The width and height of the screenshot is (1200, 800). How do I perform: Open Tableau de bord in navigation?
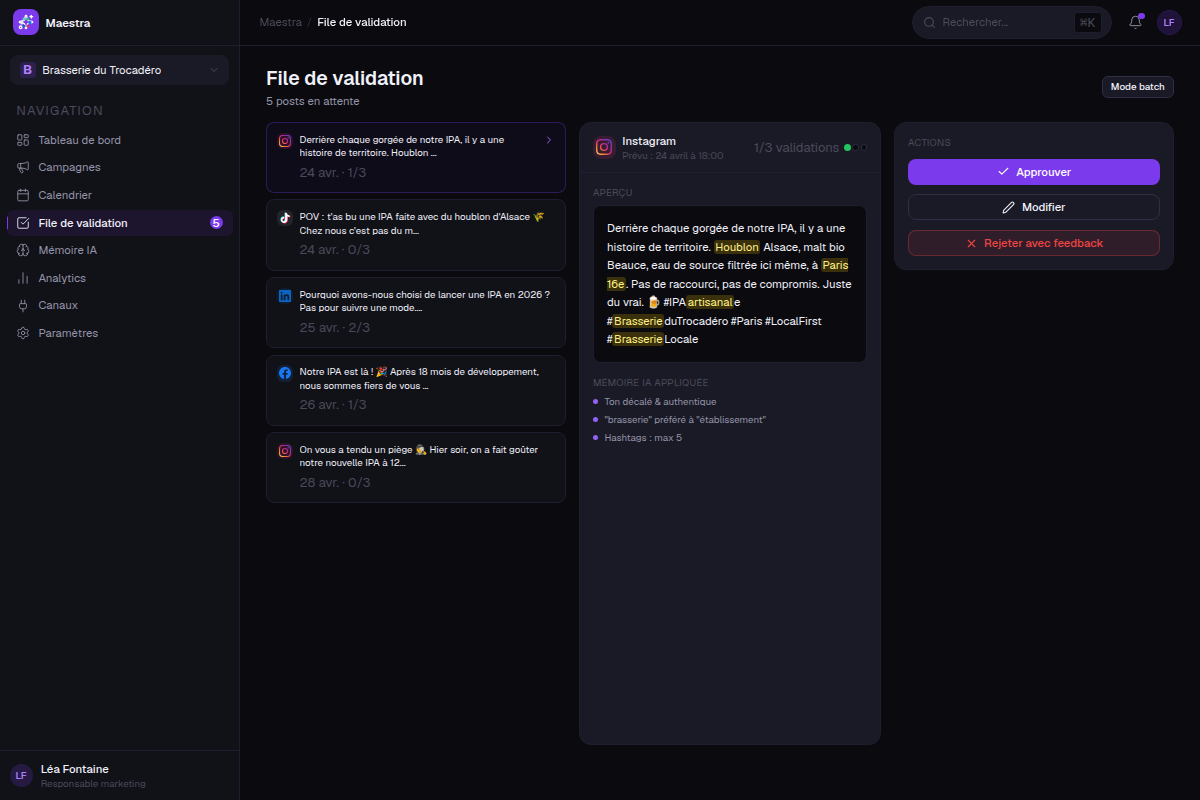[x=120, y=140]
